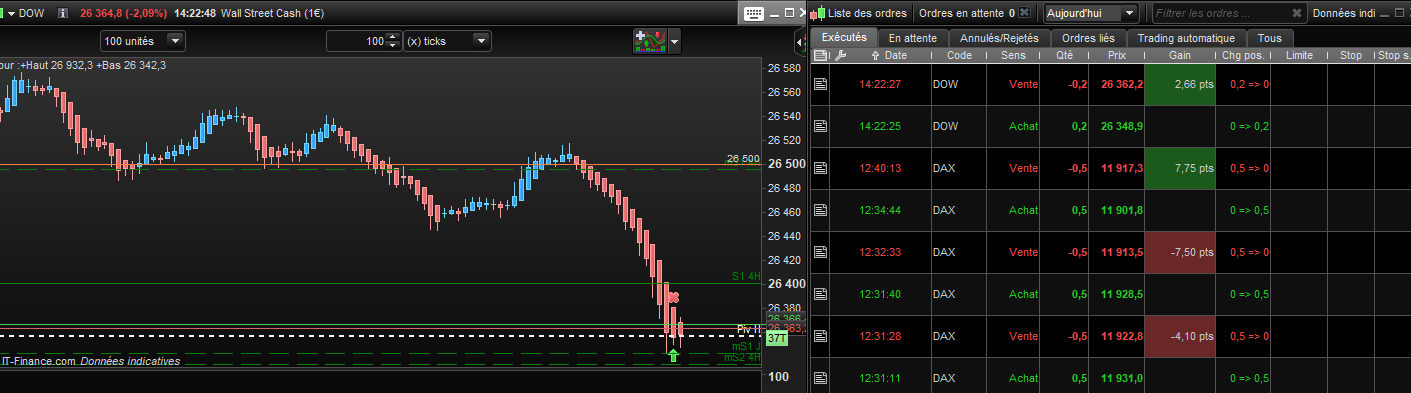Click the S1 4H support label
1411x393 pixels.
[745, 276]
